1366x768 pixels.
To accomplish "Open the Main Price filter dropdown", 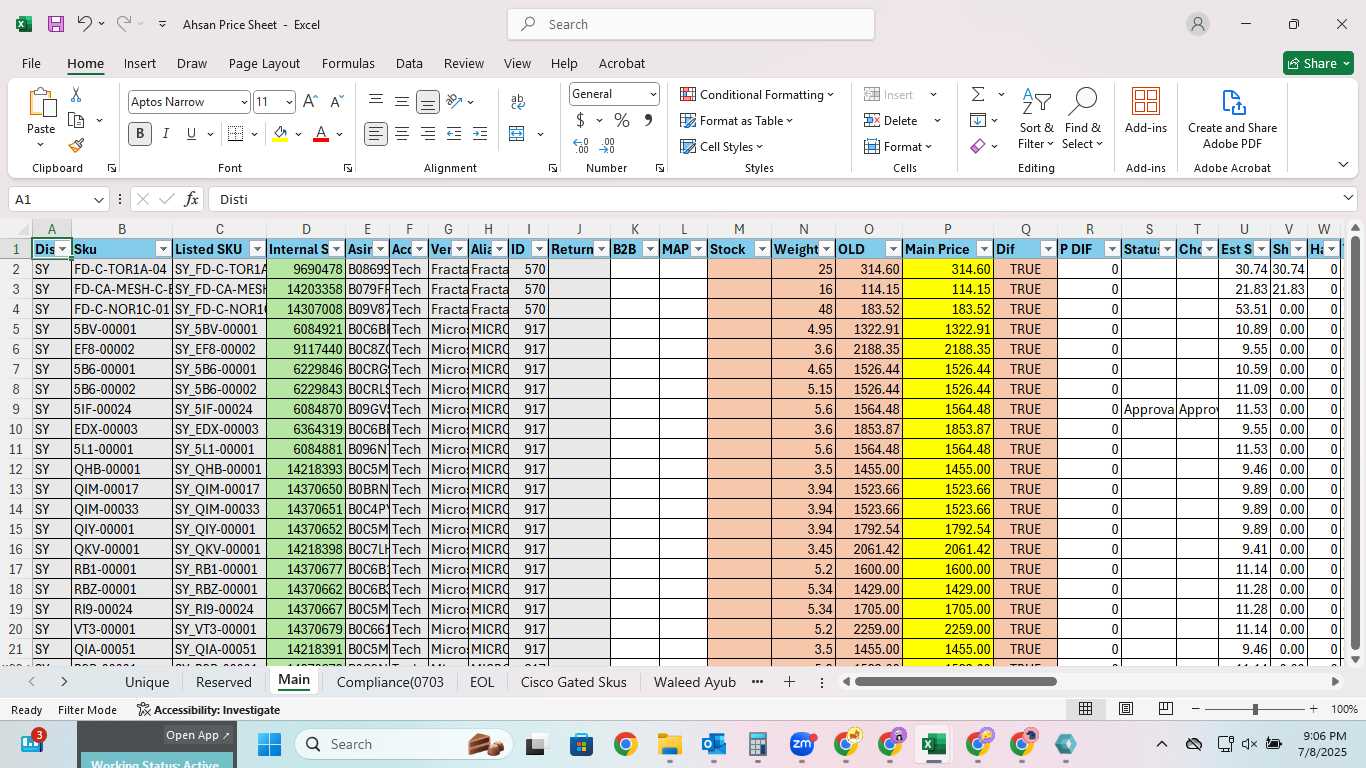I will click(984, 249).
